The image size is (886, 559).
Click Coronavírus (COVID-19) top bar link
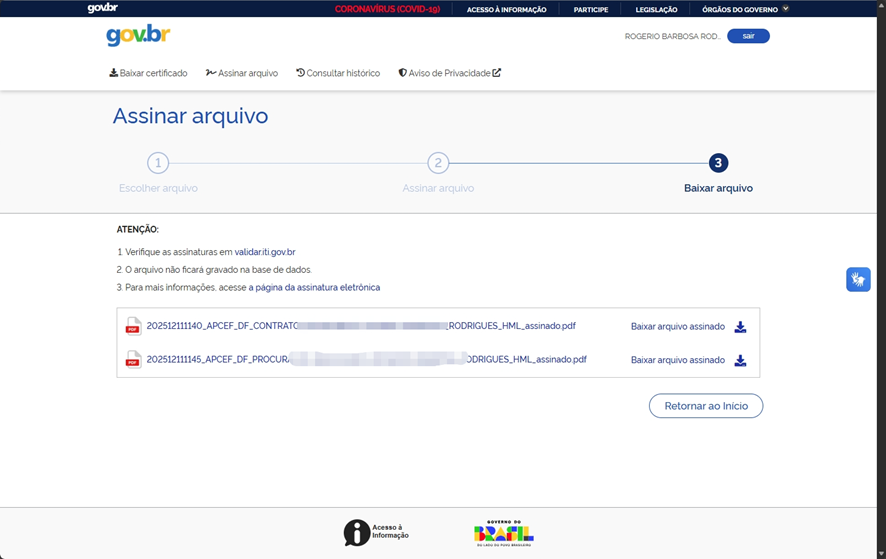[387, 9]
